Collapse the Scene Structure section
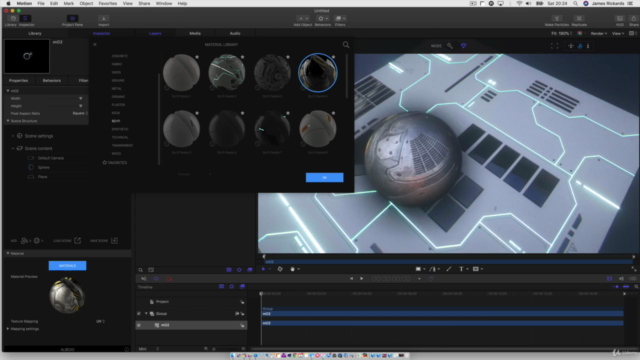Viewport: 640px width, 360px height. (8, 121)
